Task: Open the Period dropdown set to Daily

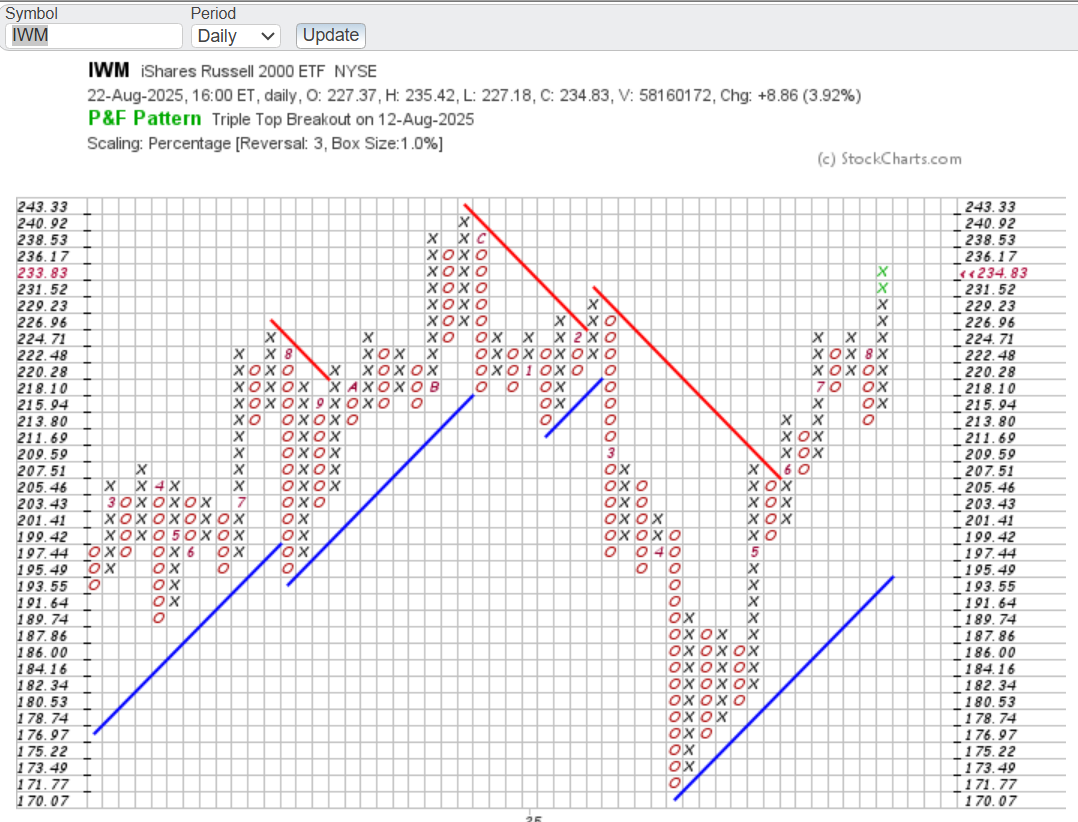Action: pos(236,36)
